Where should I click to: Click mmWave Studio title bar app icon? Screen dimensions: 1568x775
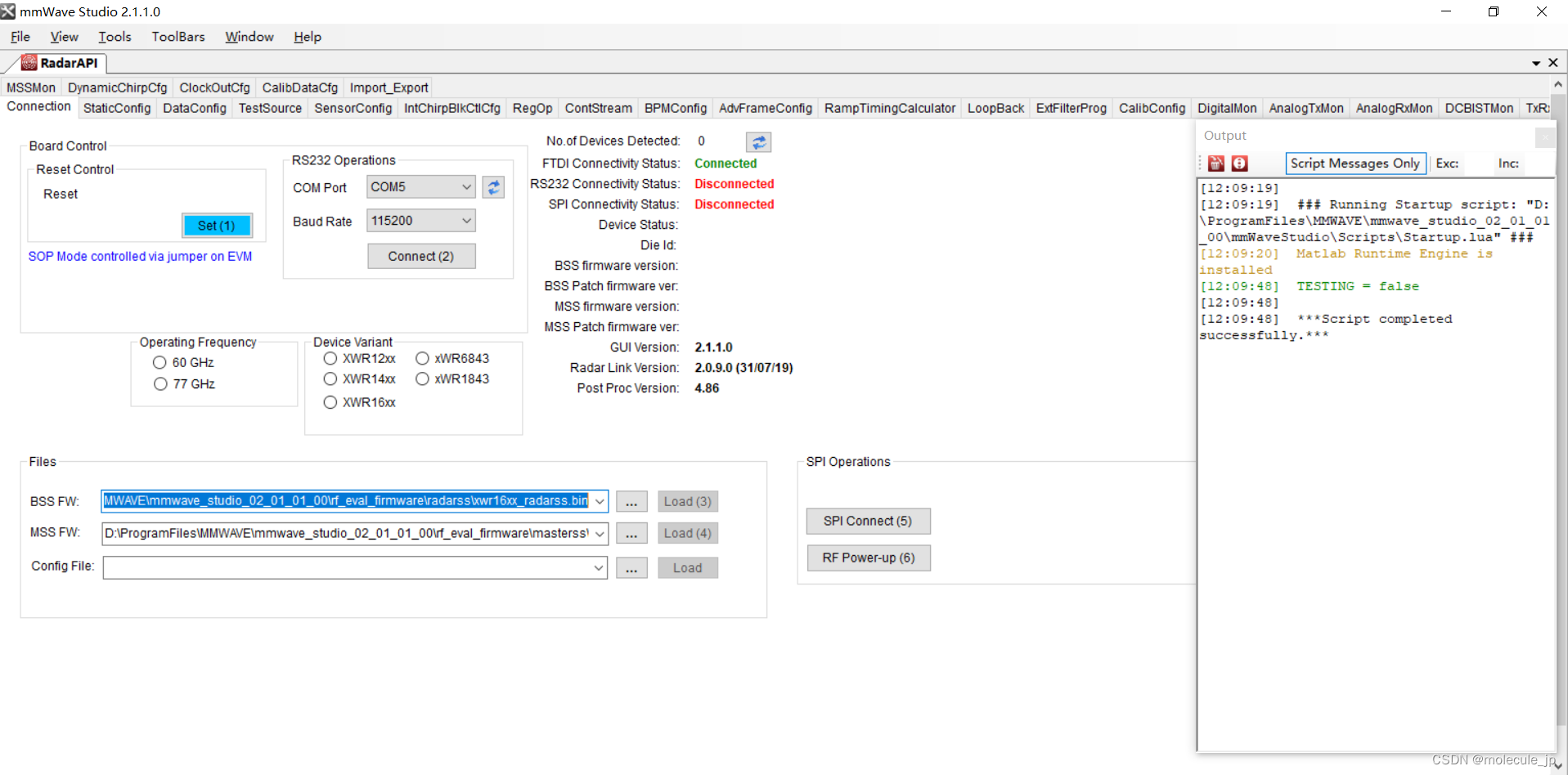(x=8, y=11)
